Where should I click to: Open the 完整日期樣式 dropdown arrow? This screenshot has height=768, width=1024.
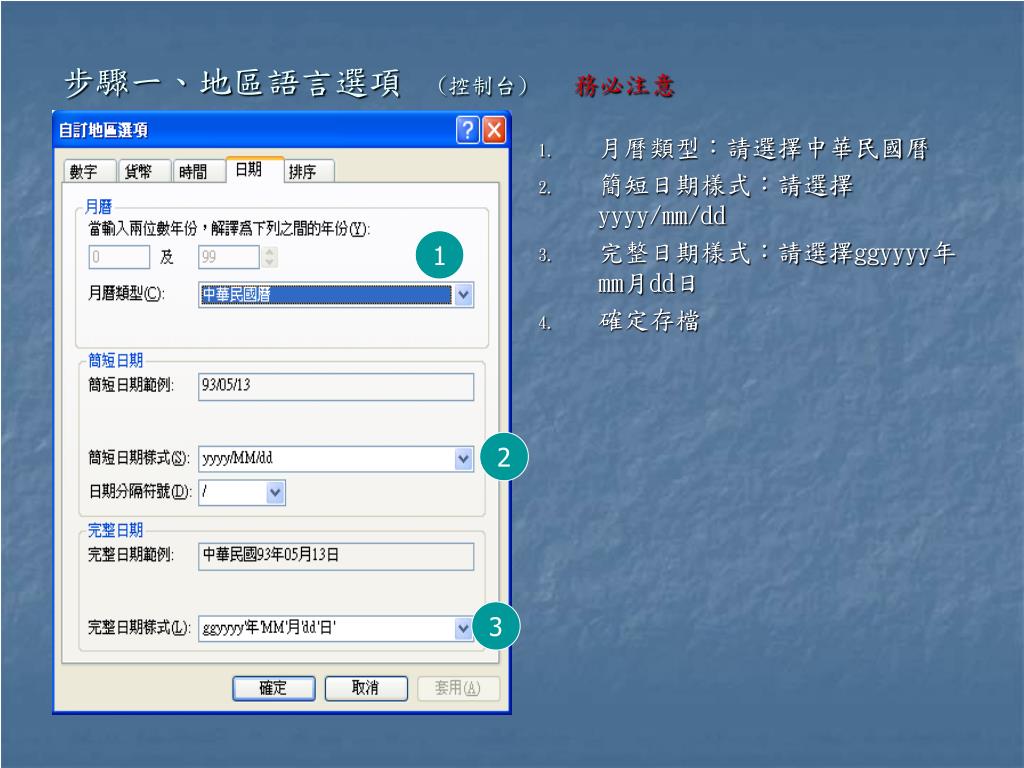463,628
